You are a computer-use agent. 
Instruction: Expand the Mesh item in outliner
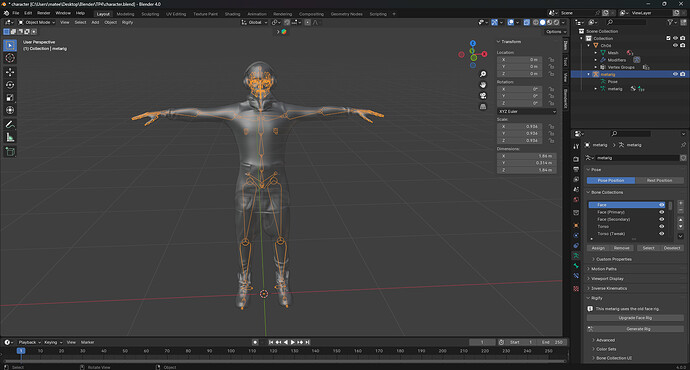click(x=596, y=53)
